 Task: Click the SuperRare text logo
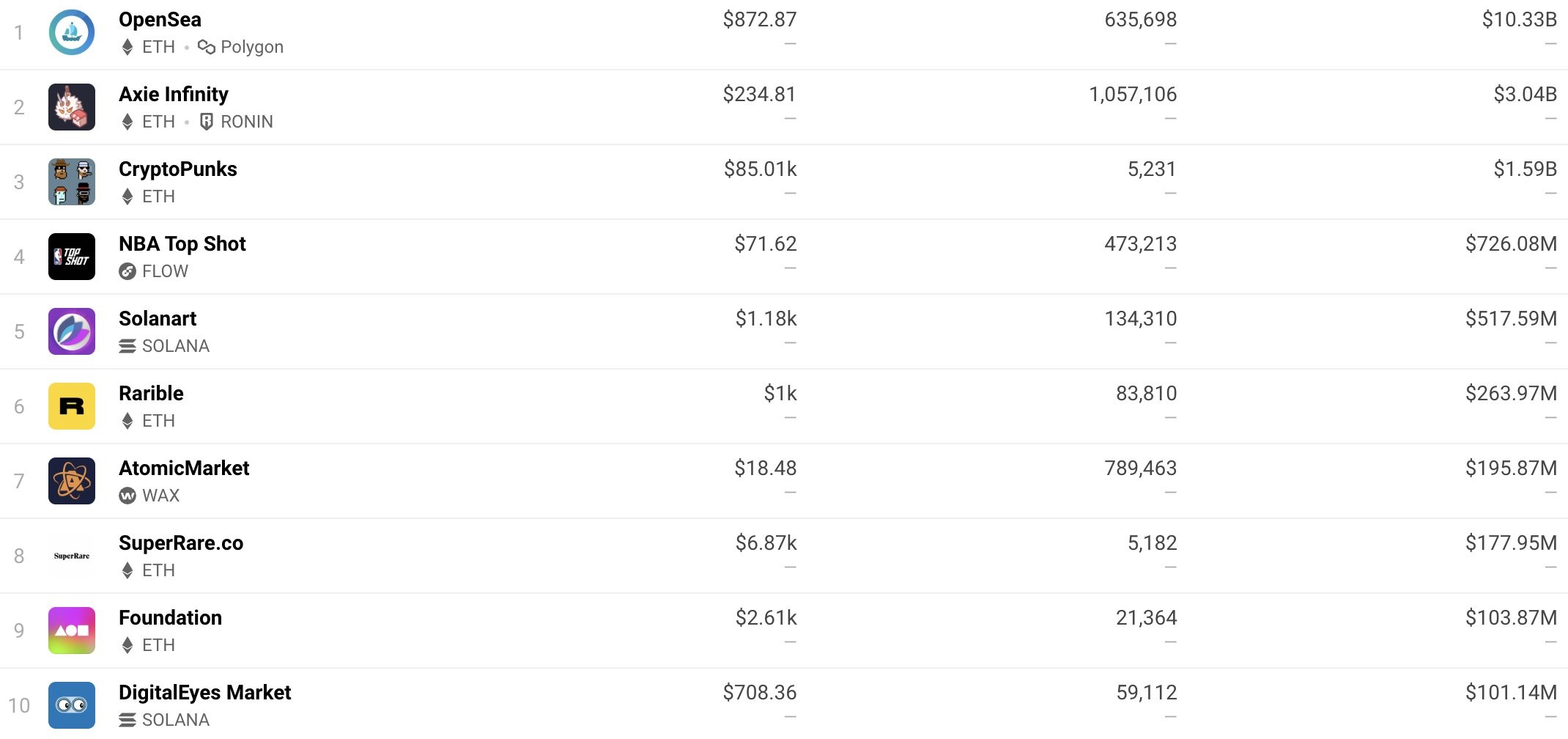(72, 556)
